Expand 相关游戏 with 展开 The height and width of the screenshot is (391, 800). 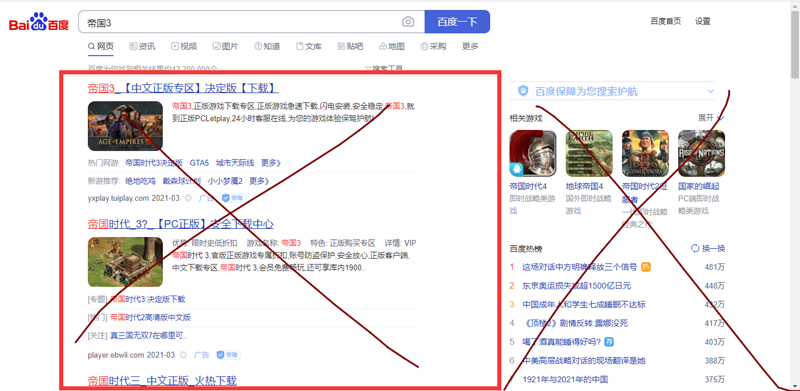coord(711,118)
